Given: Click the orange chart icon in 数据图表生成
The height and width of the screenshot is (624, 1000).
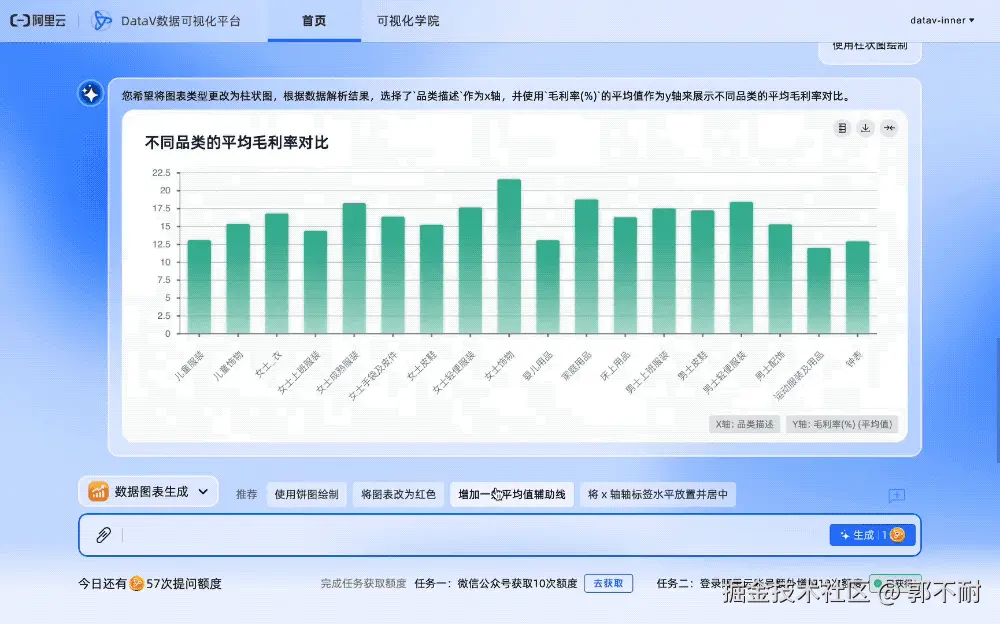Looking at the screenshot, I should coord(97,492).
